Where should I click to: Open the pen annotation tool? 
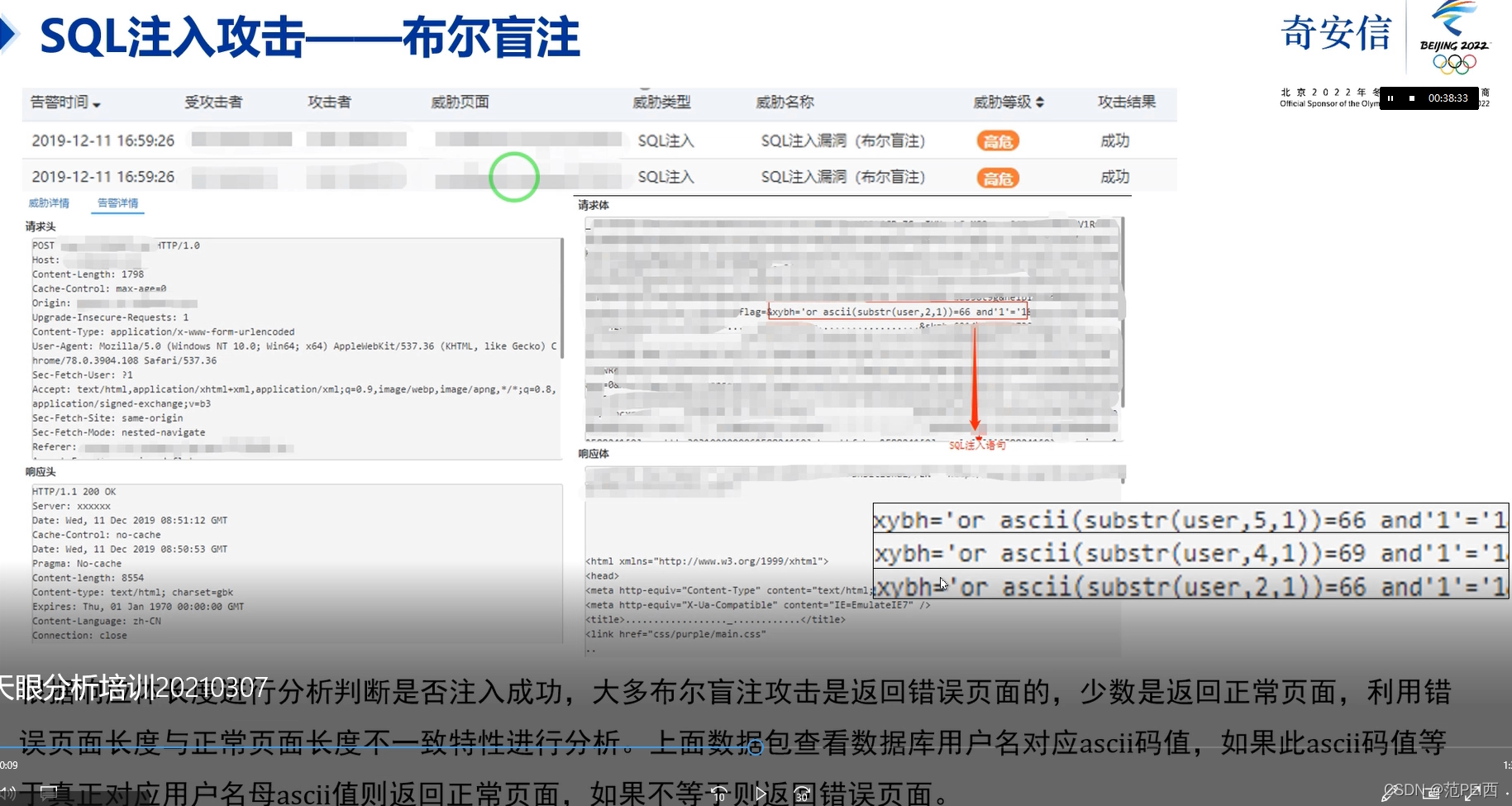[1390, 794]
